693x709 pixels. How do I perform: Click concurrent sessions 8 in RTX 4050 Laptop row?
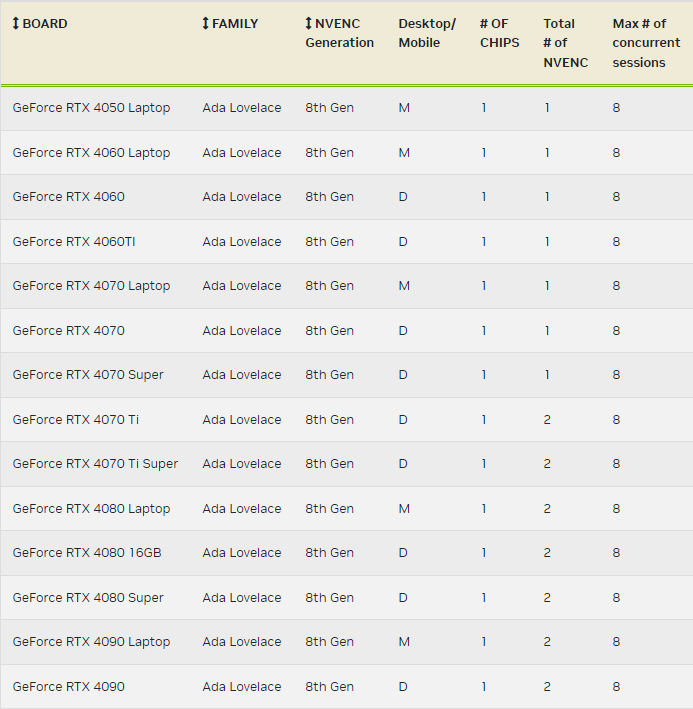click(616, 108)
